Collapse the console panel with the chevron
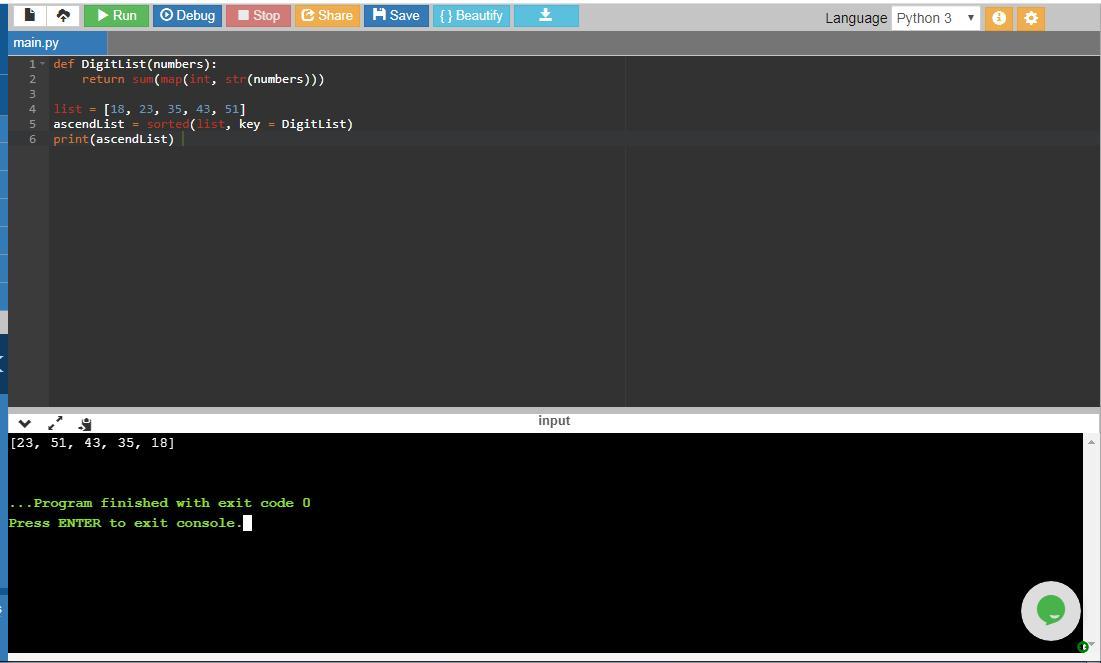This screenshot has width=1101, height=663. point(25,423)
